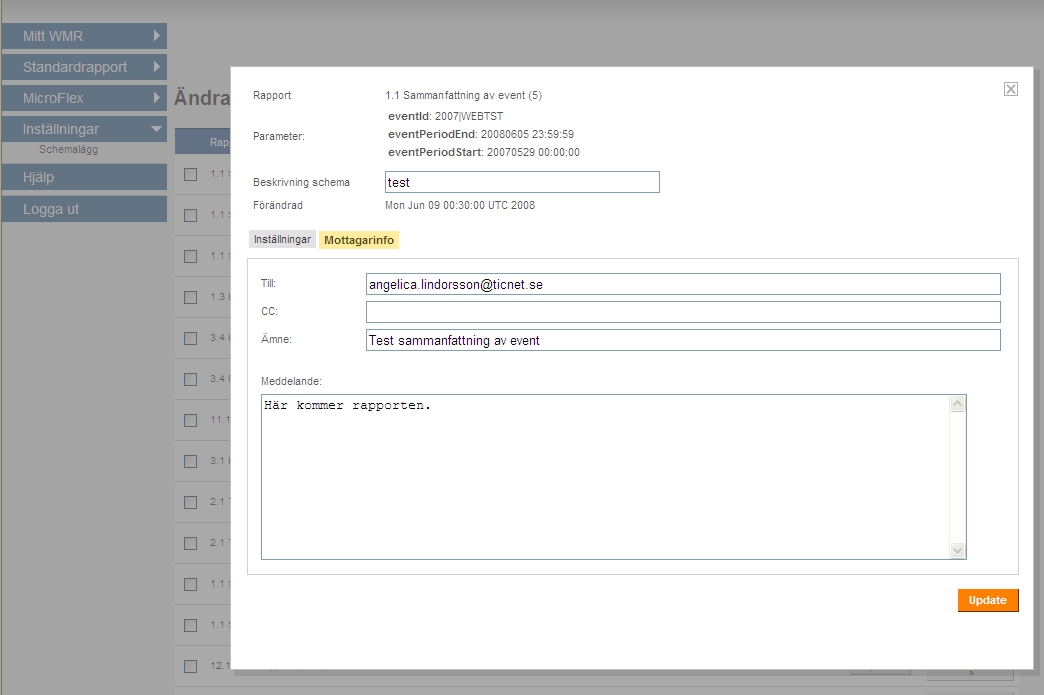
Task: Select the Mottagarinfo tab
Action: (359, 240)
